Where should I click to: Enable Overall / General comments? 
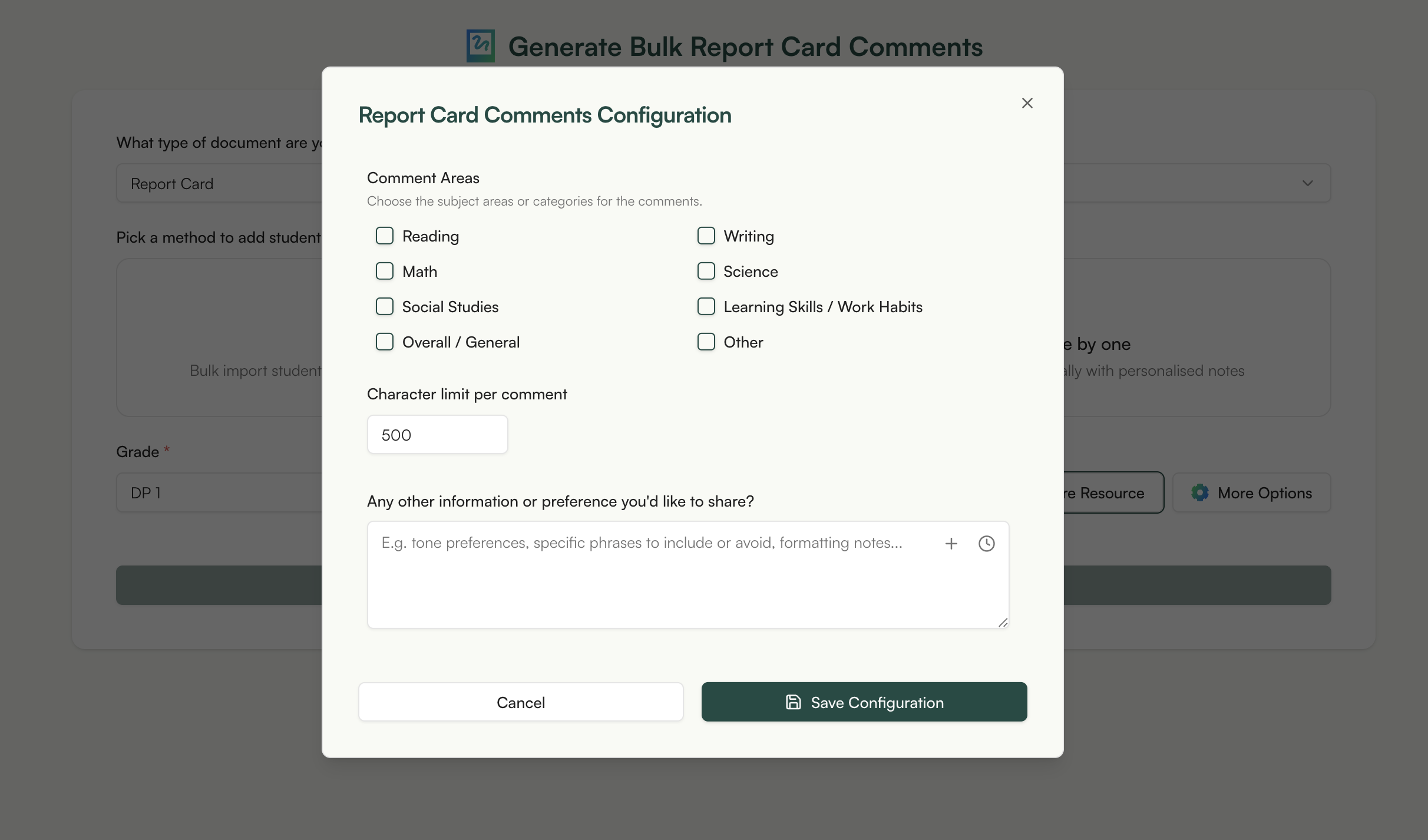tap(385, 342)
